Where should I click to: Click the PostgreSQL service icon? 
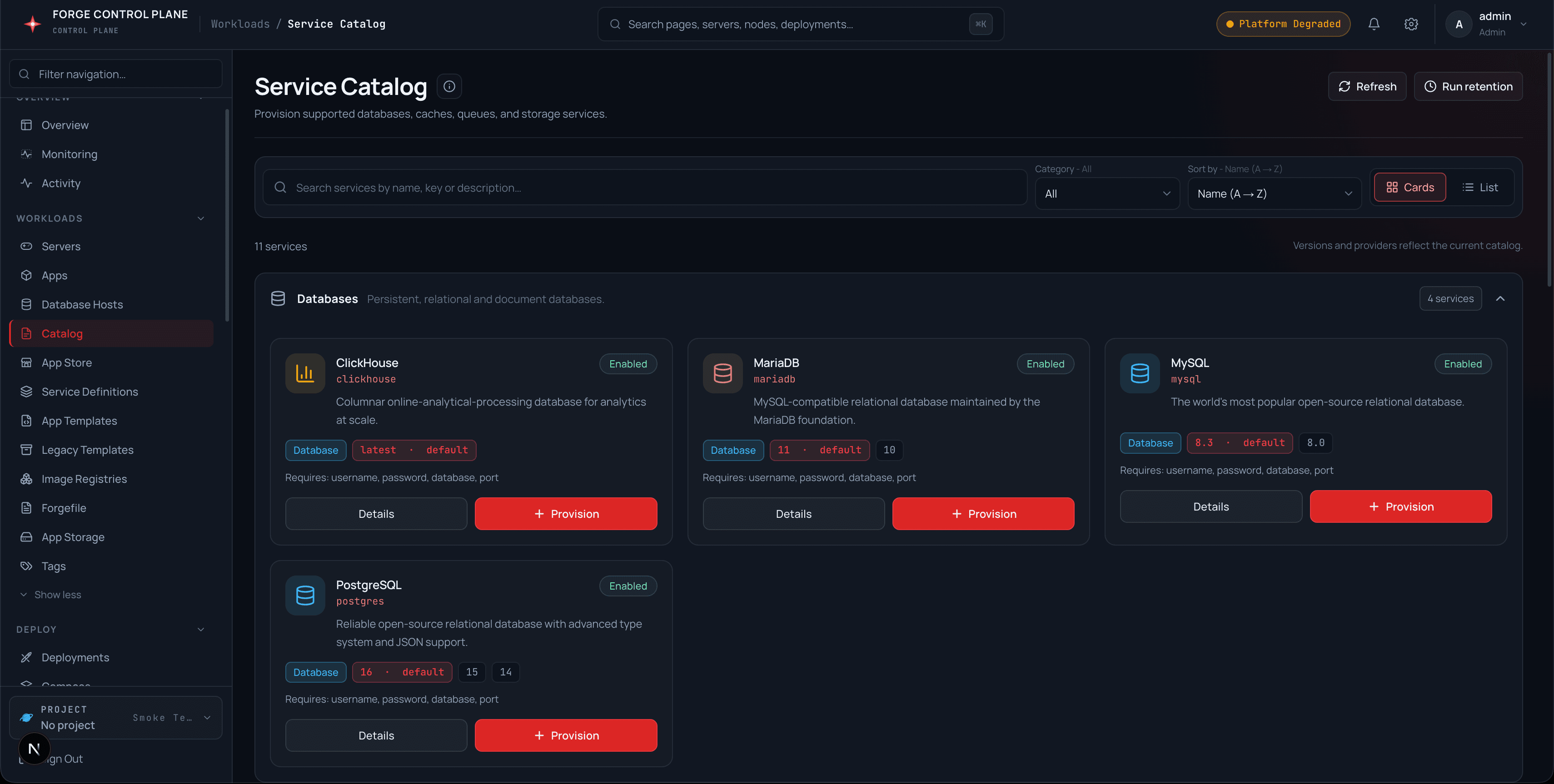point(305,595)
